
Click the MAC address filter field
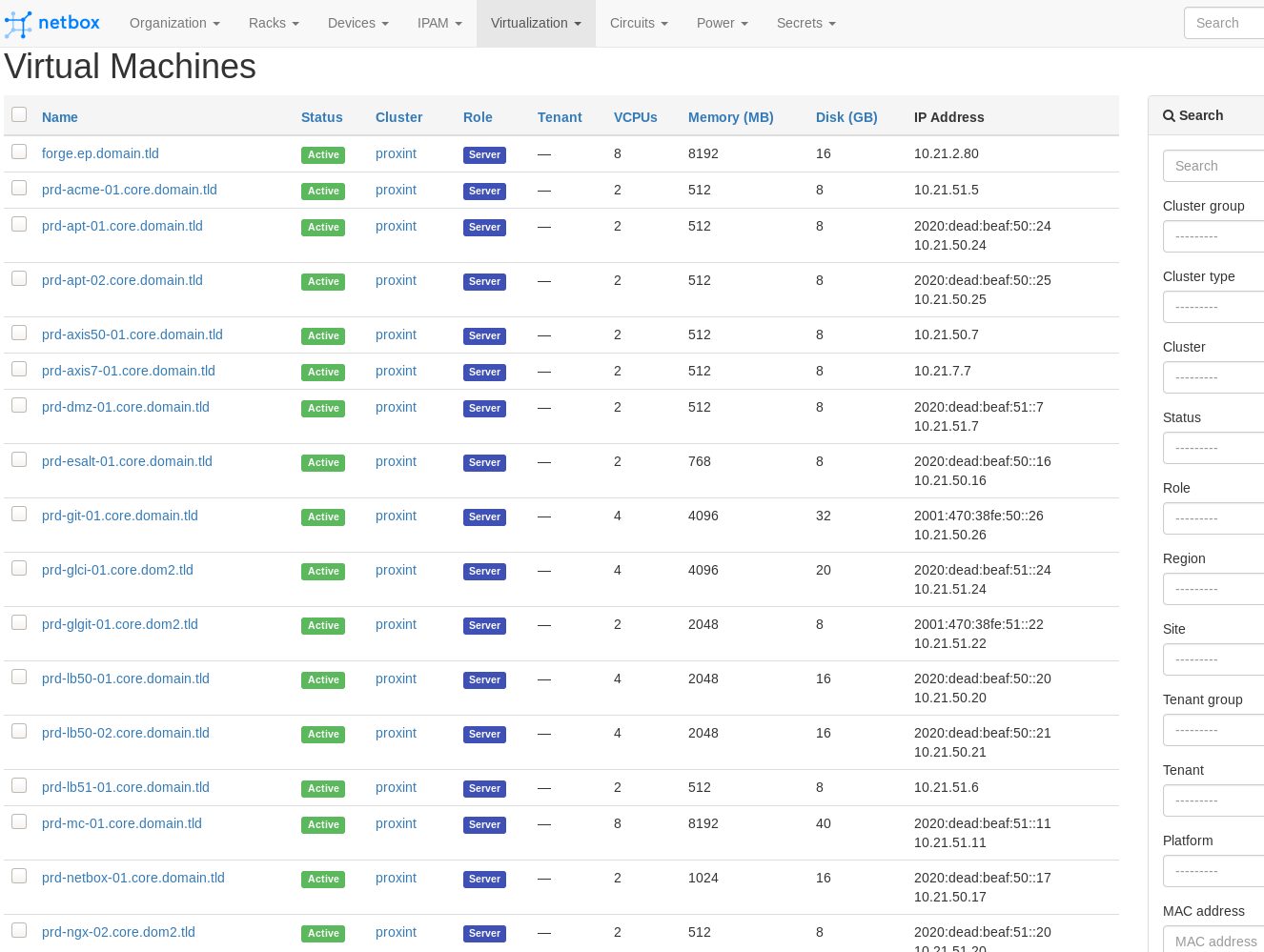tap(1213, 941)
